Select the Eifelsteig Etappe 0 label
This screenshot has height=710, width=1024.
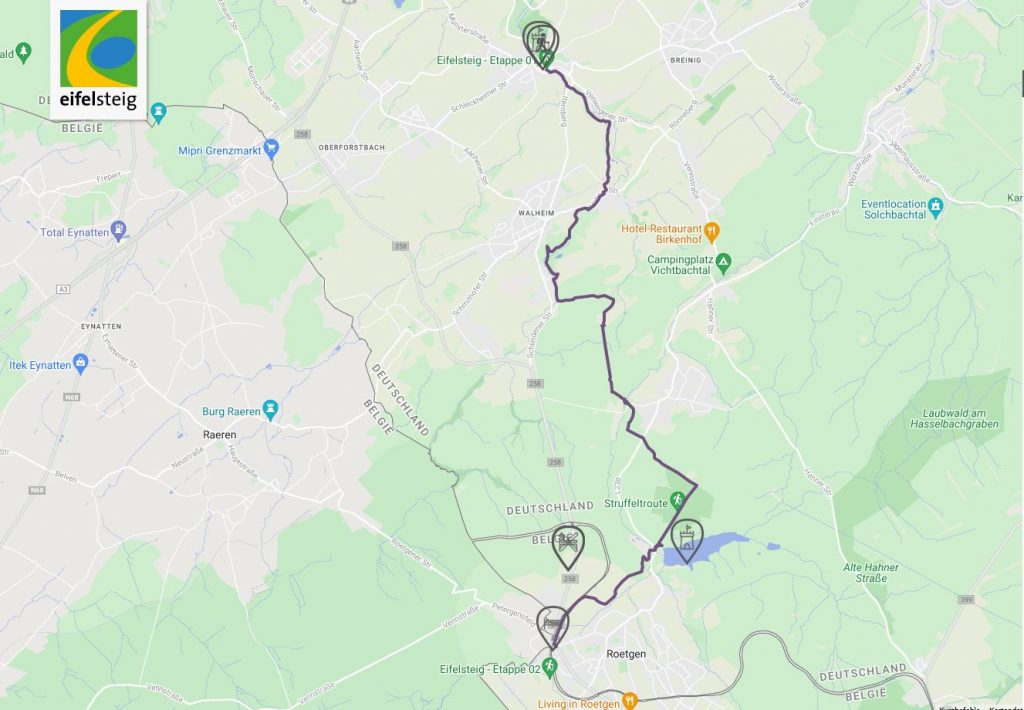(484, 60)
